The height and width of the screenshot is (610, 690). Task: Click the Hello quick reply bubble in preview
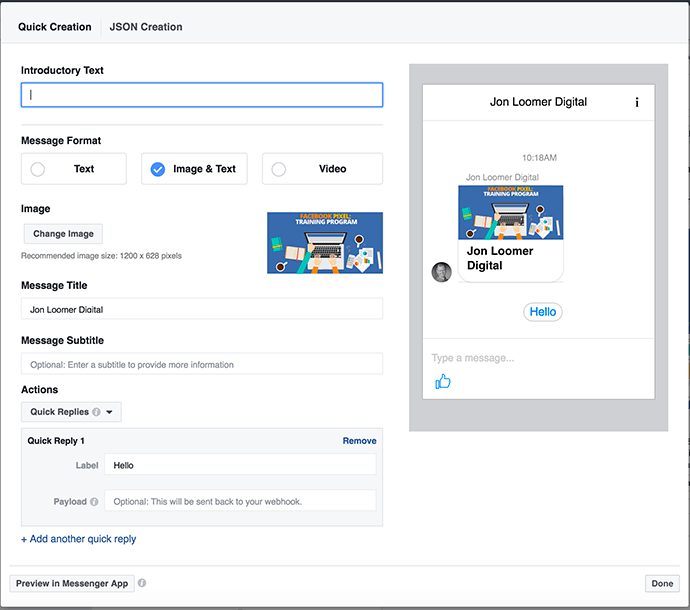543,312
